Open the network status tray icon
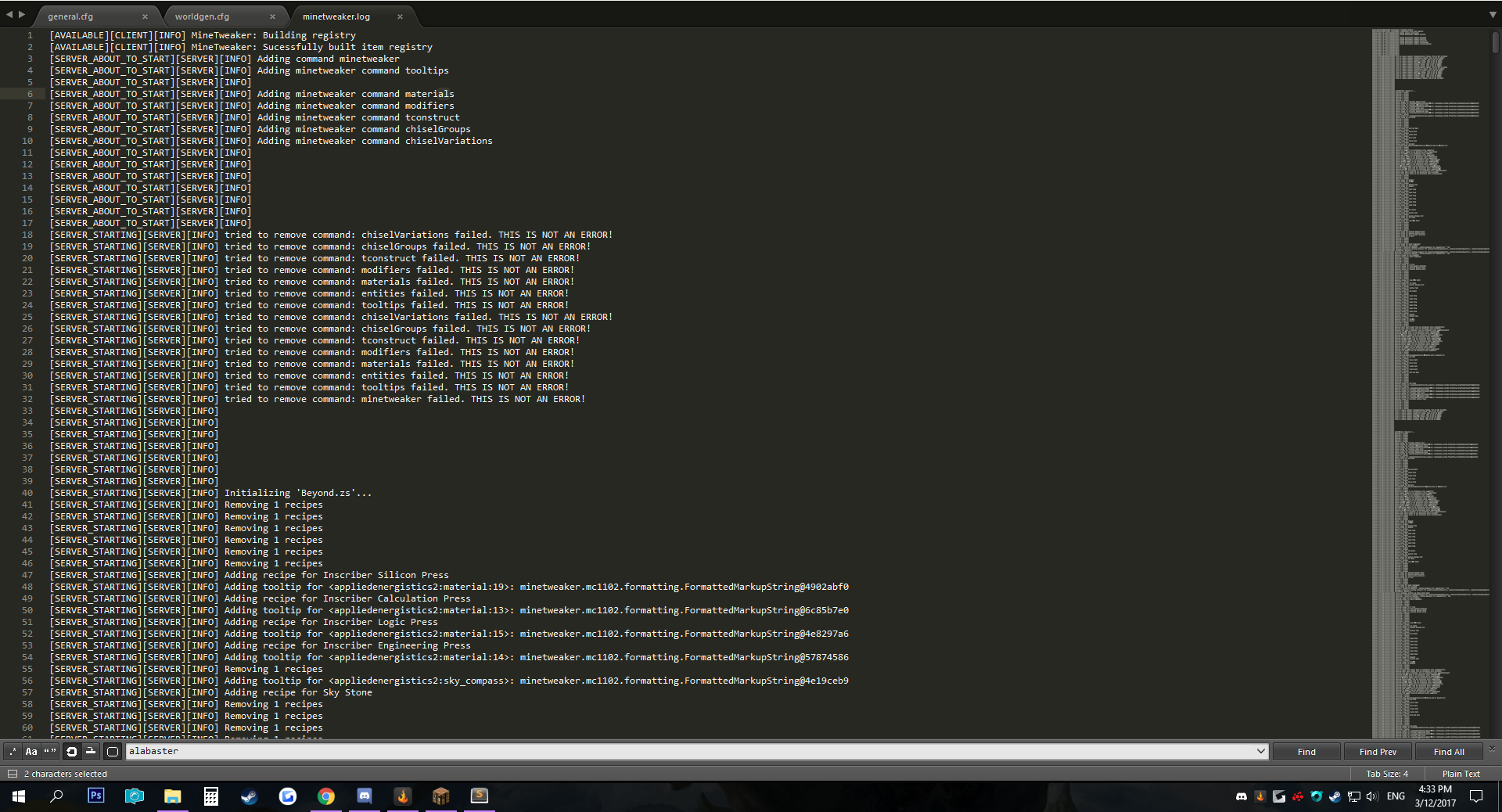 [x=1354, y=796]
